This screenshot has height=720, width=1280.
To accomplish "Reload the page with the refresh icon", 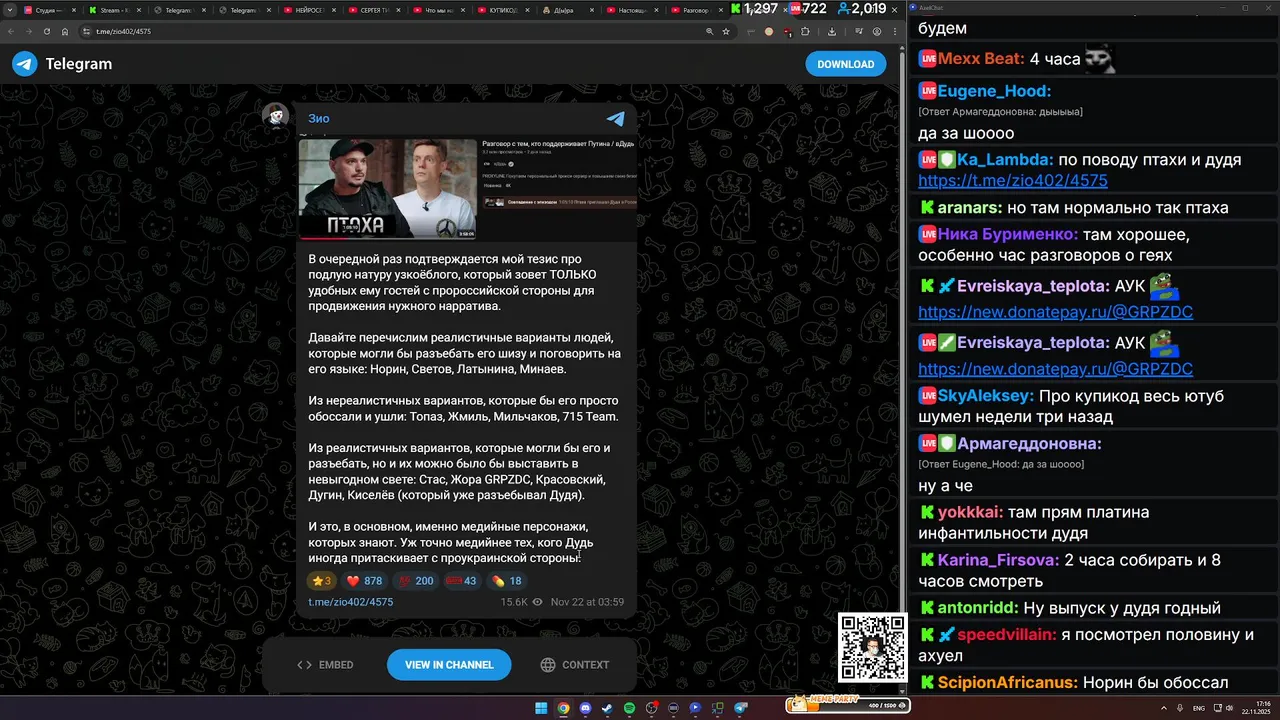I will 46,31.
